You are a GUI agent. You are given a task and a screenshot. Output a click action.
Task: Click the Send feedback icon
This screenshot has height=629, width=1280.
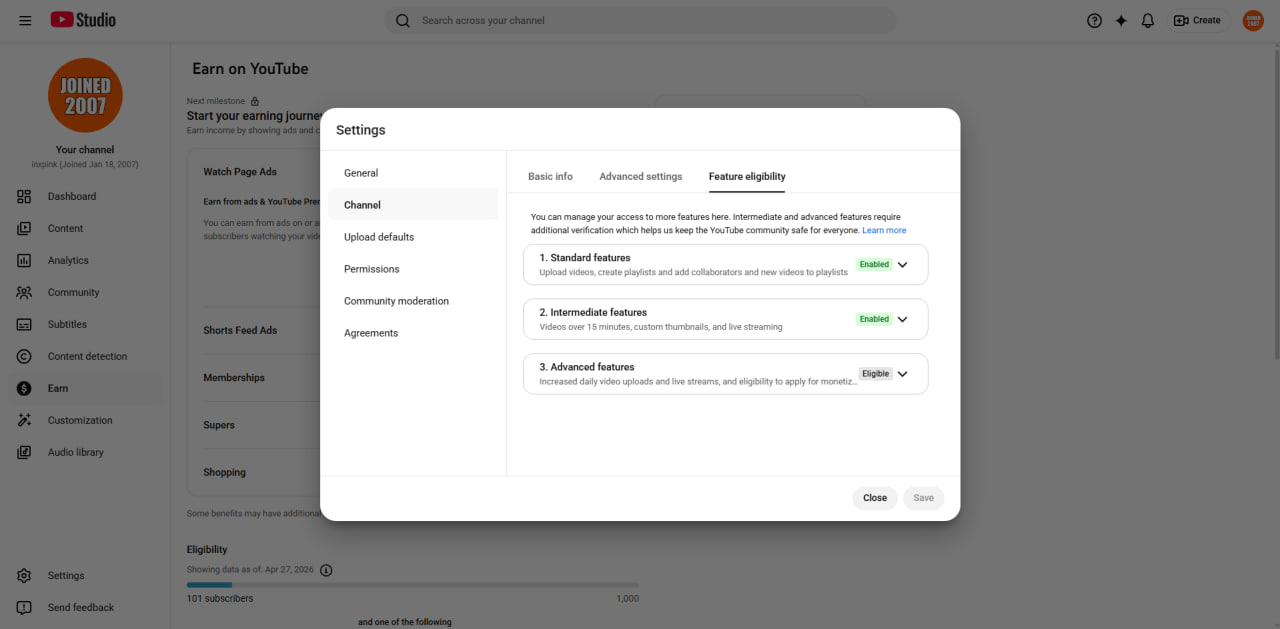point(24,607)
